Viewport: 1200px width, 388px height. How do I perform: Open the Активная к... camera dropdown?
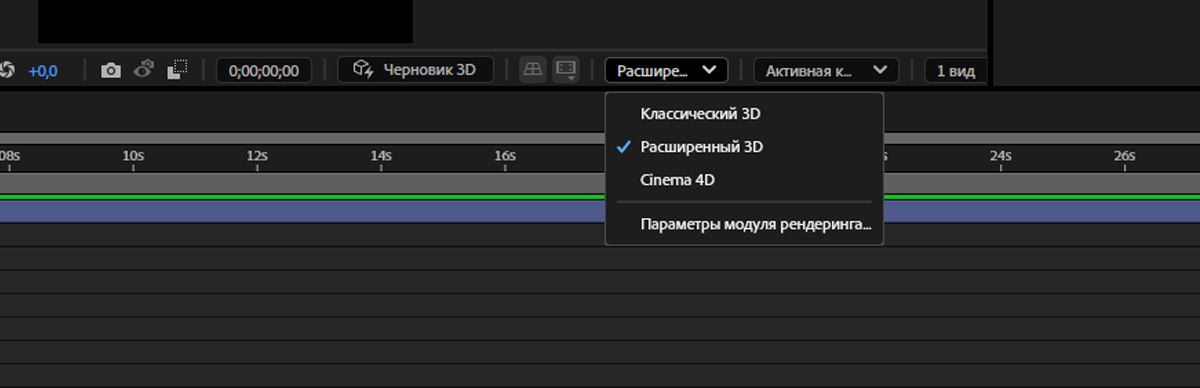(826, 70)
